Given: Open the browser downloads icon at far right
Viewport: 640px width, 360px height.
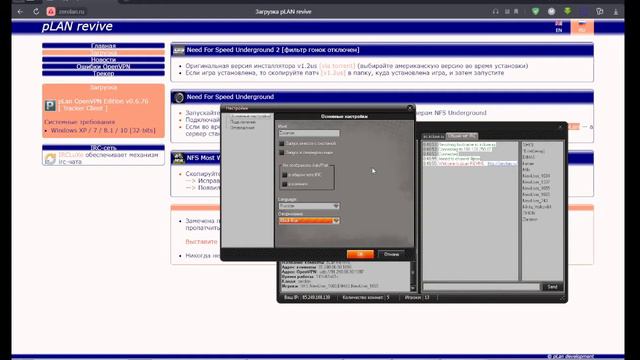Looking at the screenshot, I should pyautogui.click(x=616, y=12).
